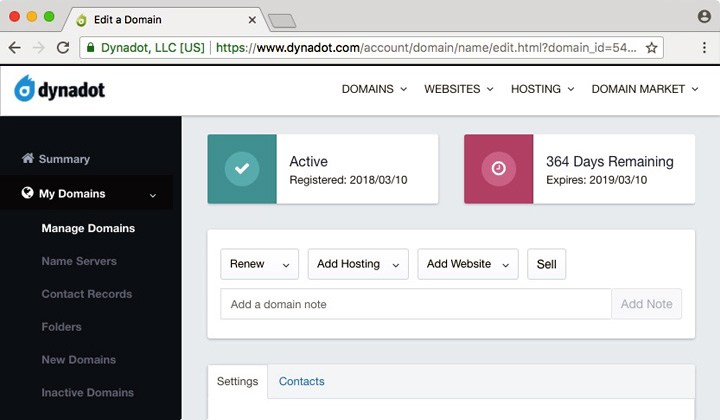The height and width of the screenshot is (420, 720).
Task: Open the HOSTING dropdown menu
Action: coord(542,89)
